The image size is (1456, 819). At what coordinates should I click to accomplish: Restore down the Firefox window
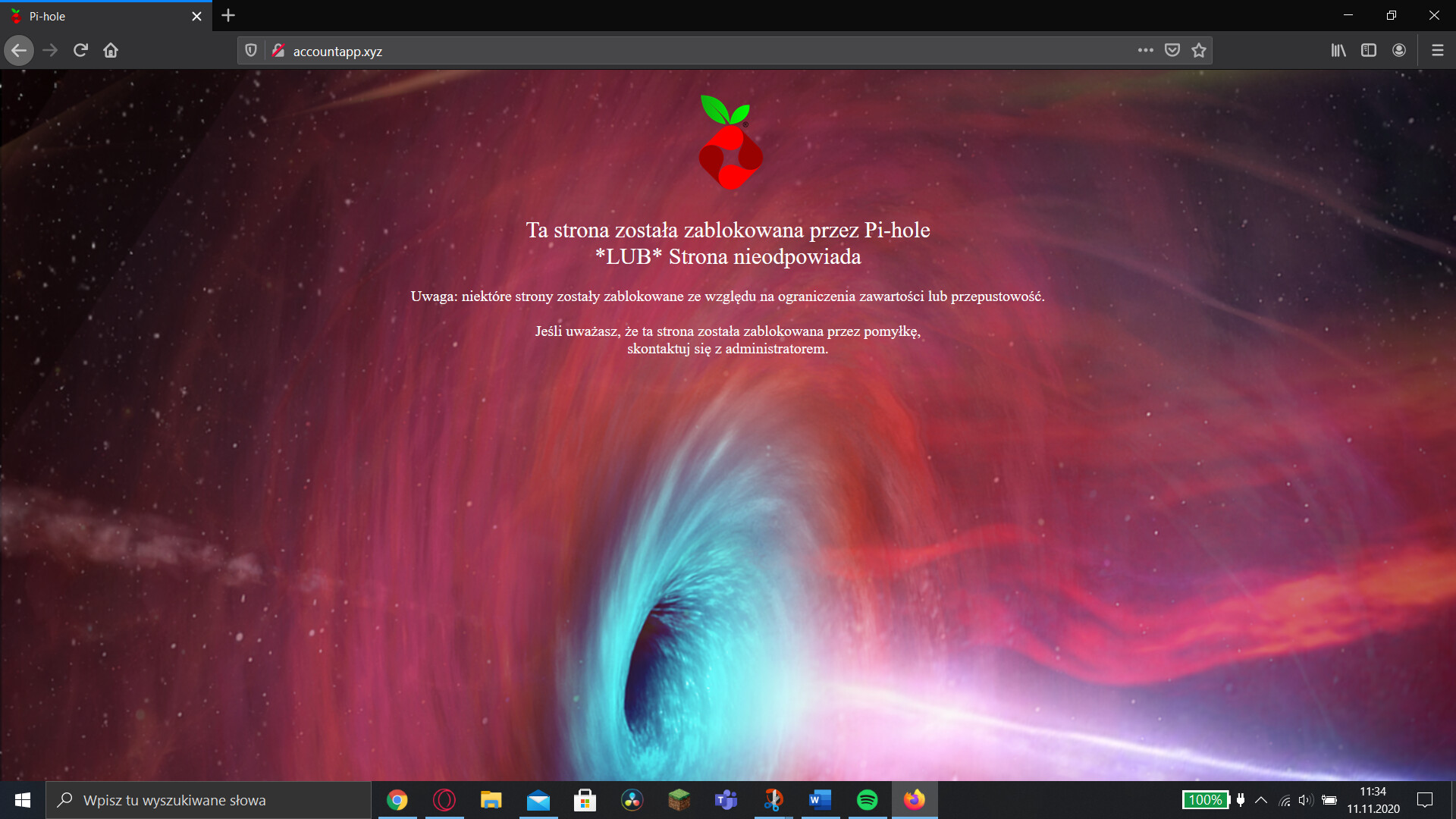[x=1392, y=15]
